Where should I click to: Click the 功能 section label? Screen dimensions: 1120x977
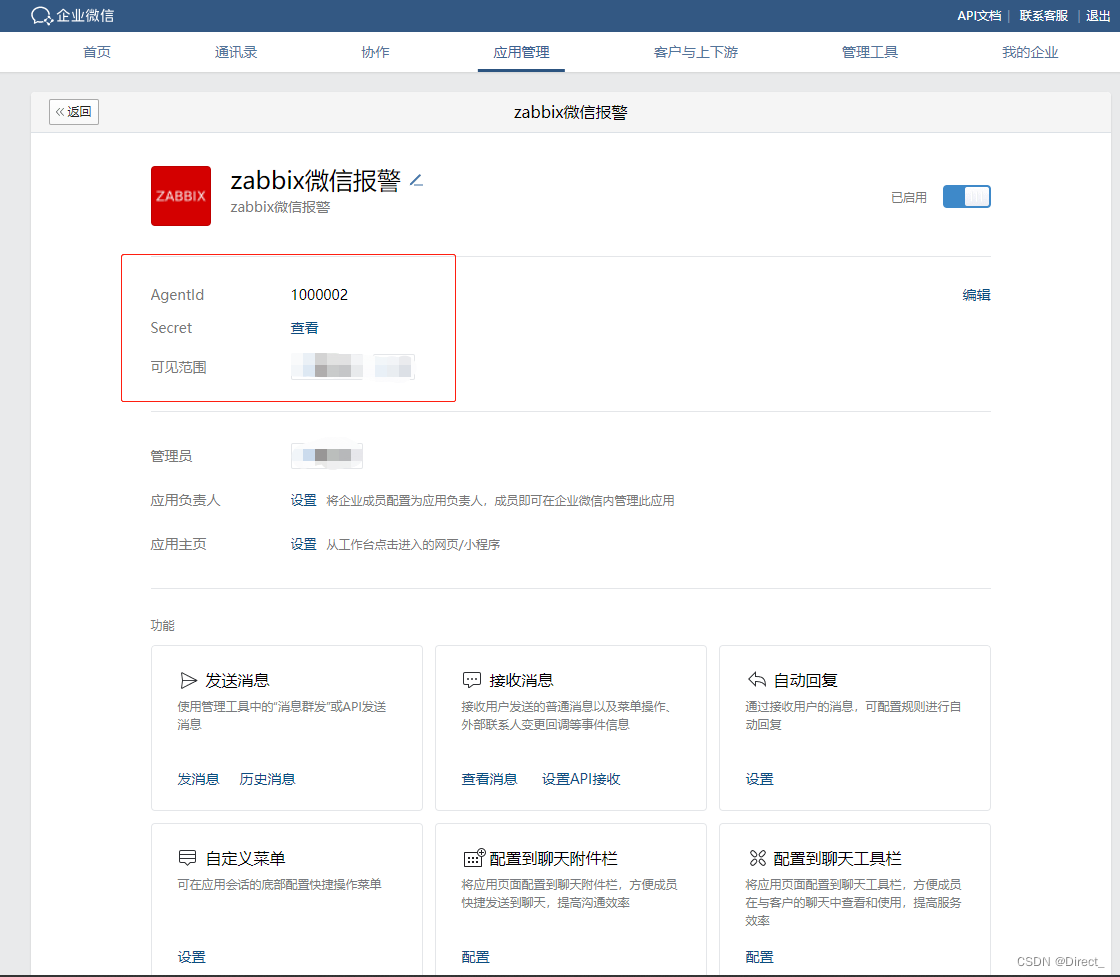(163, 626)
